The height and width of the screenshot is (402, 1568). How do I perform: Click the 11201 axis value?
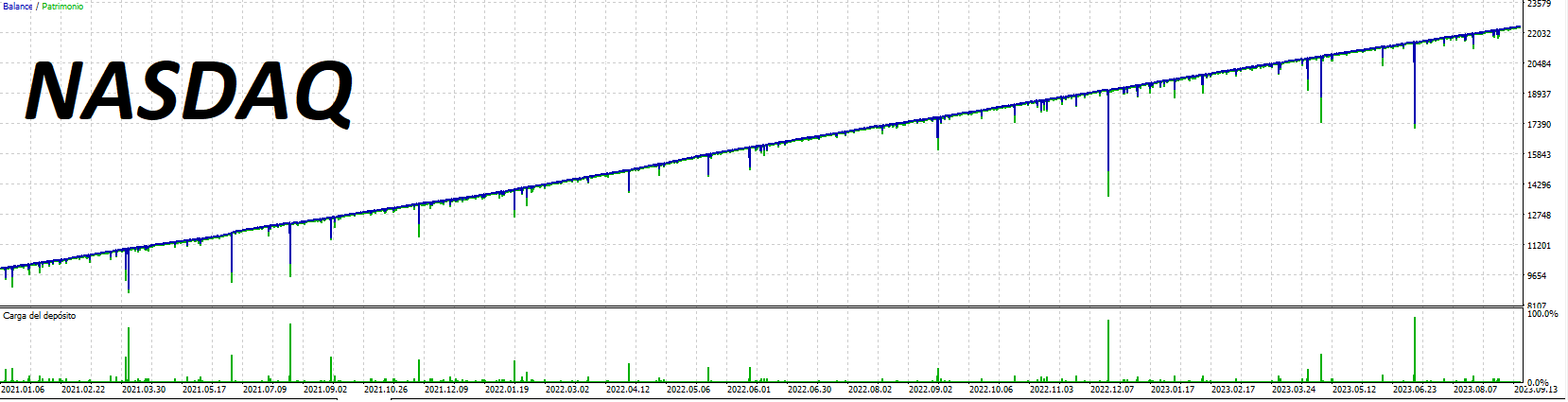pyautogui.click(x=1540, y=246)
